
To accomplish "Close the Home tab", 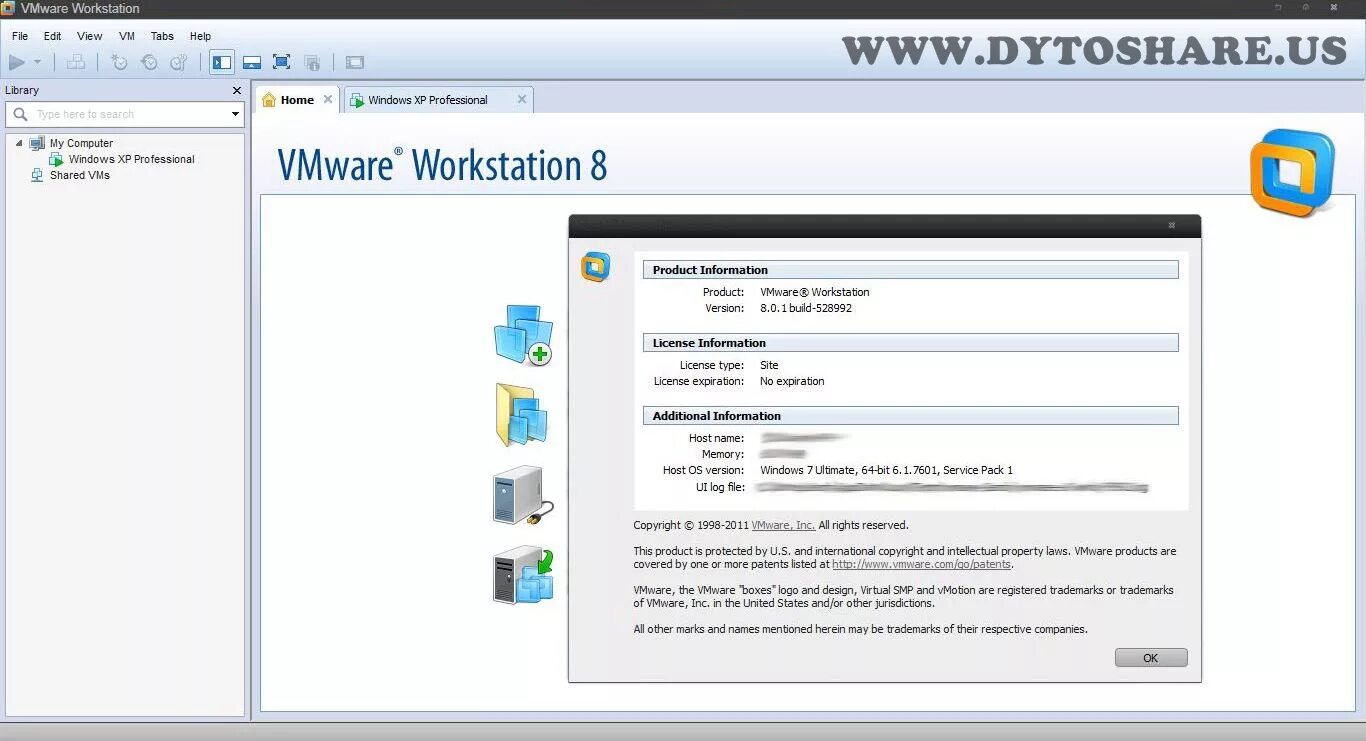I will click(328, 100).
